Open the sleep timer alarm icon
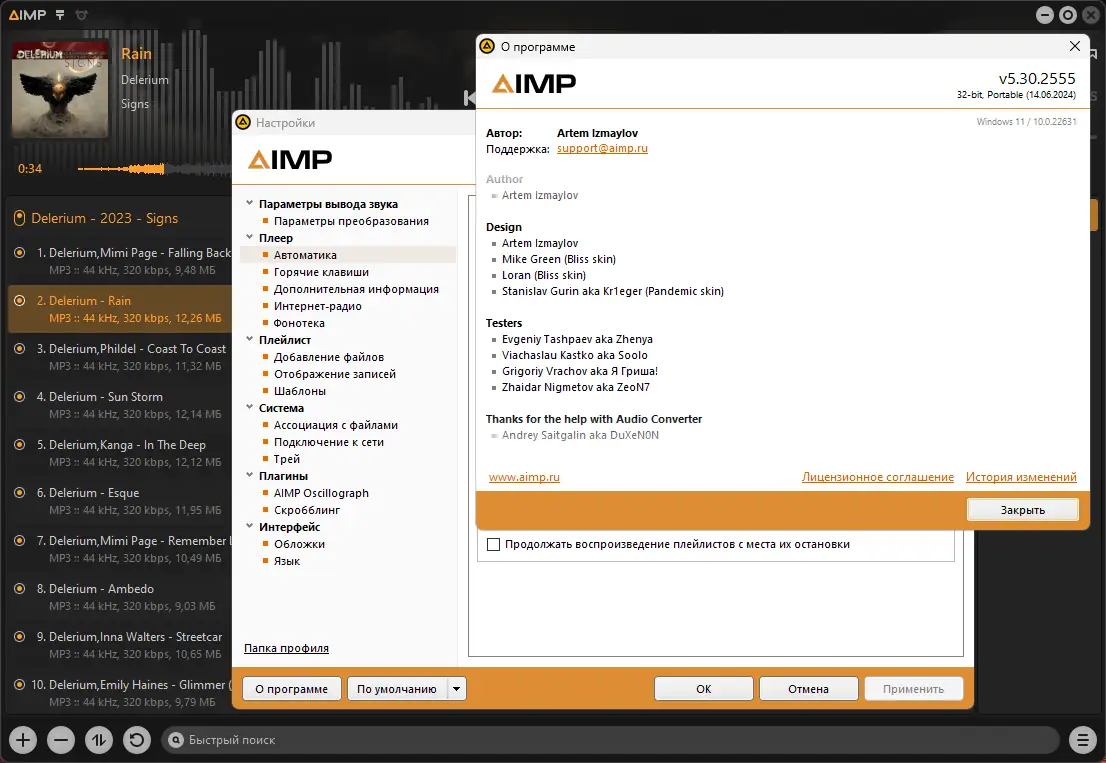The image size is (1106, 763). [81, 15]
